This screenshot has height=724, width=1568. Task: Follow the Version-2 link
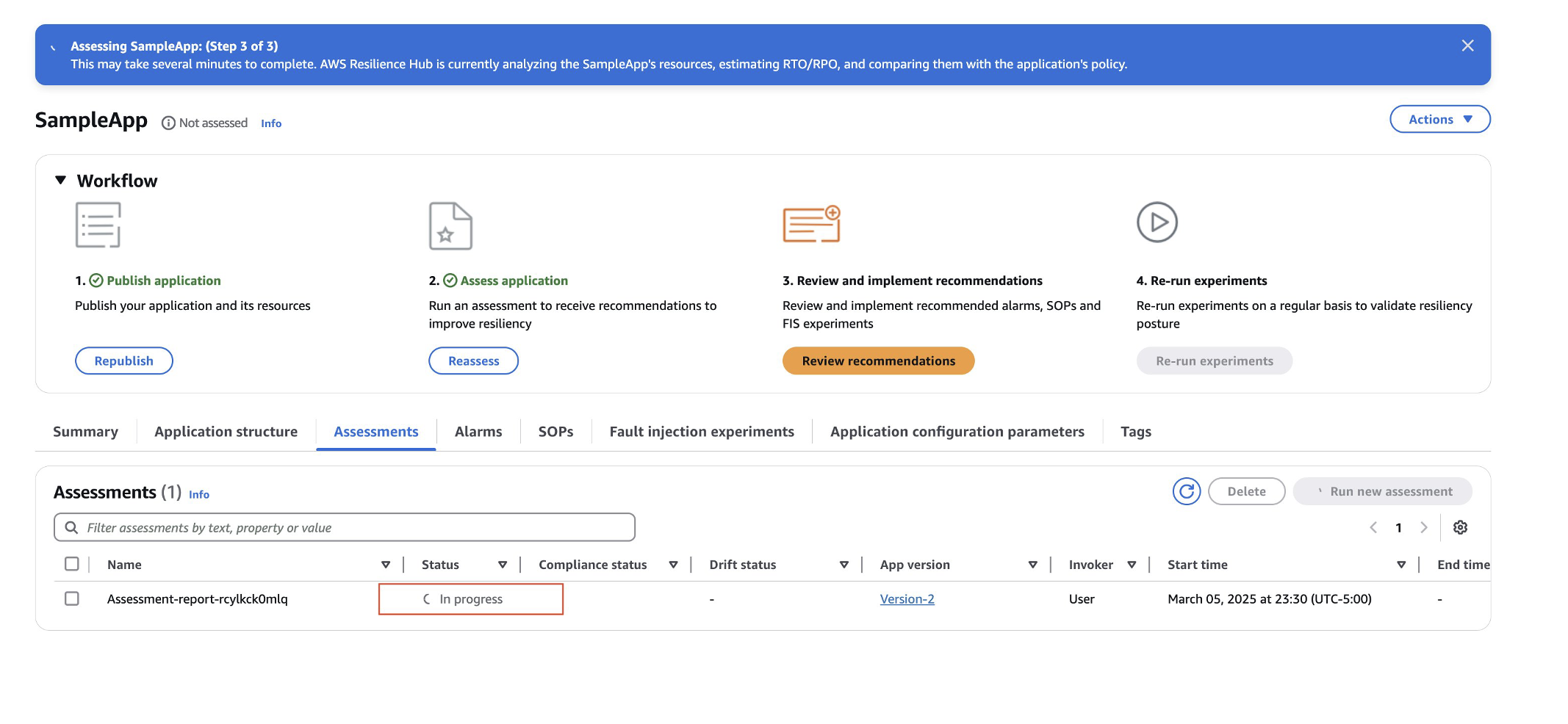point(907,598)
